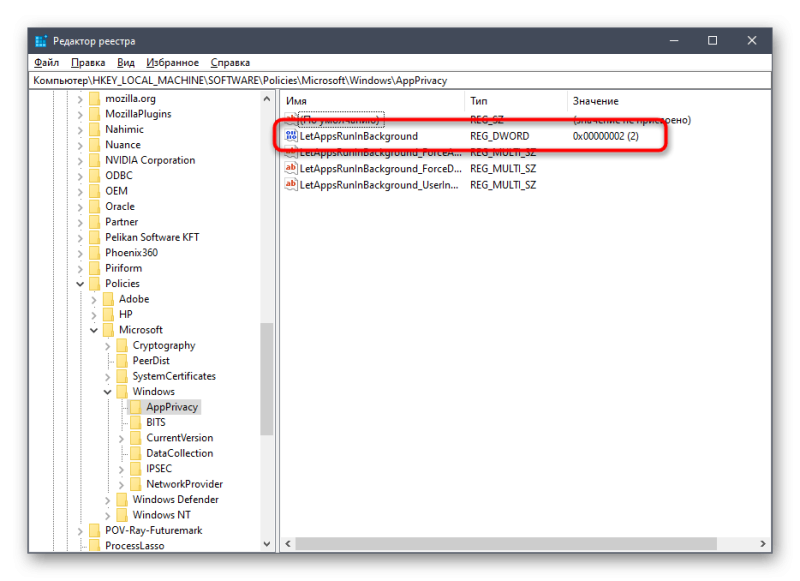
Task: Select the SystemCertificates tree item label
Action: [174, 376]
